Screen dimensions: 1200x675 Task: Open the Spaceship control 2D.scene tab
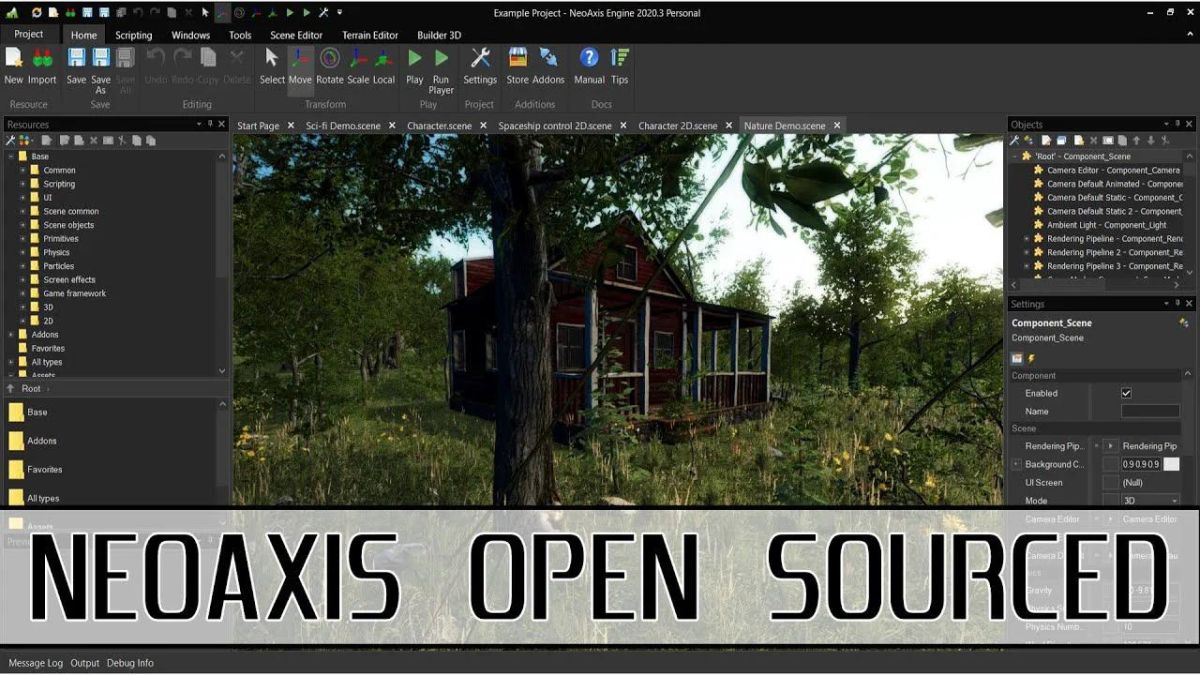tap(555, 126)
